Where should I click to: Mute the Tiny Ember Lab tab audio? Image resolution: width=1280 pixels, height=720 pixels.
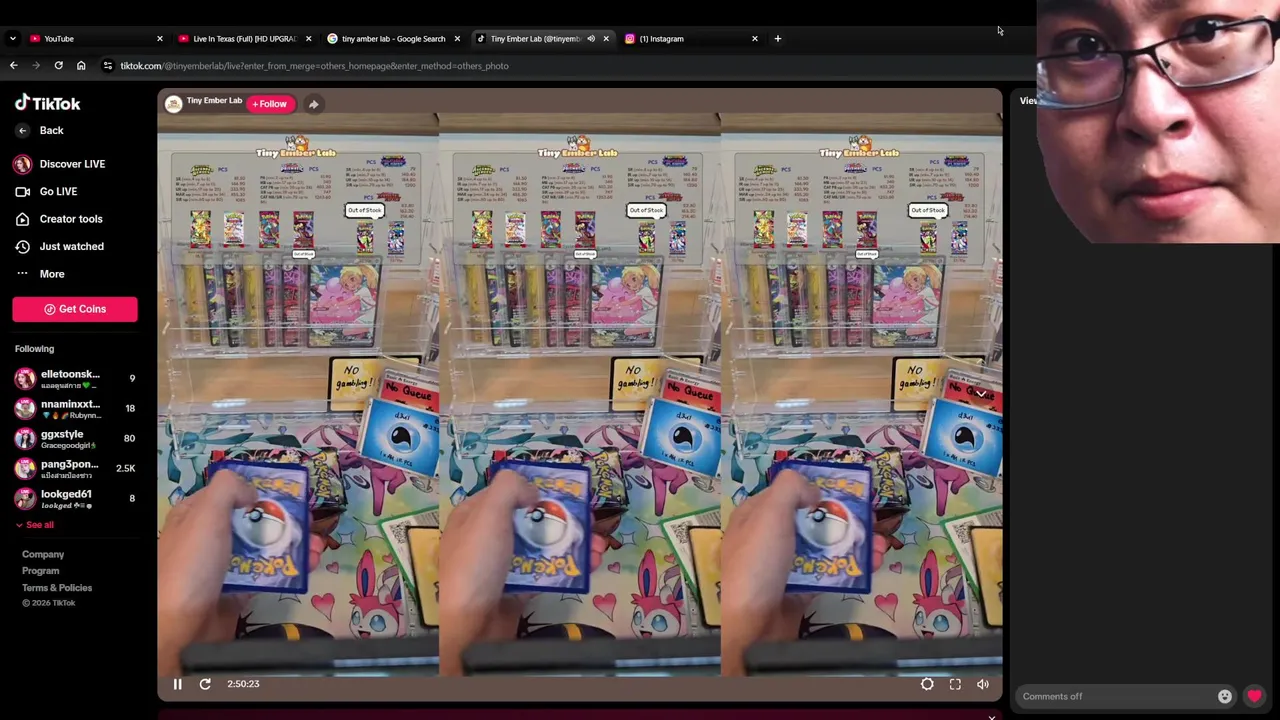[x=591, y=39]
